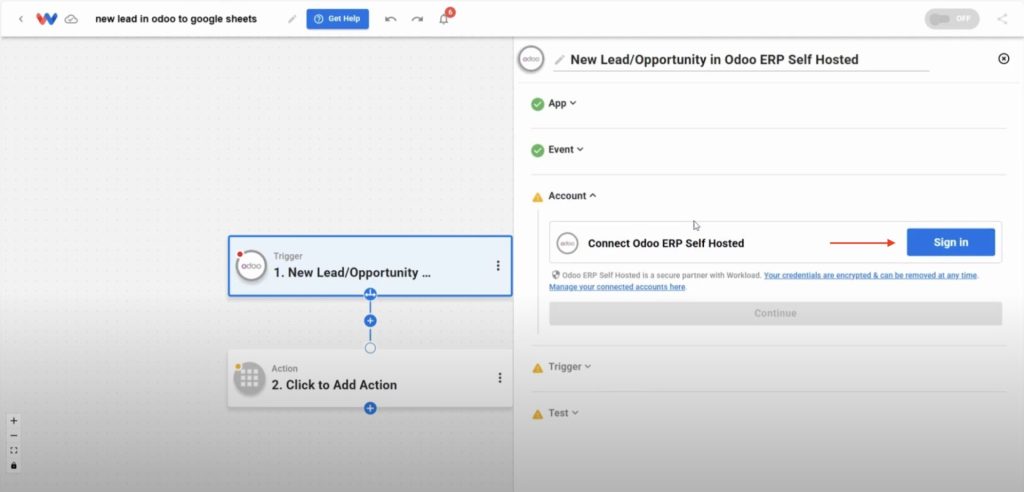Open the Trigger node three-dot menu
Screen dimensions: 1024x492
pyautogui.click(x=498, y=266)
